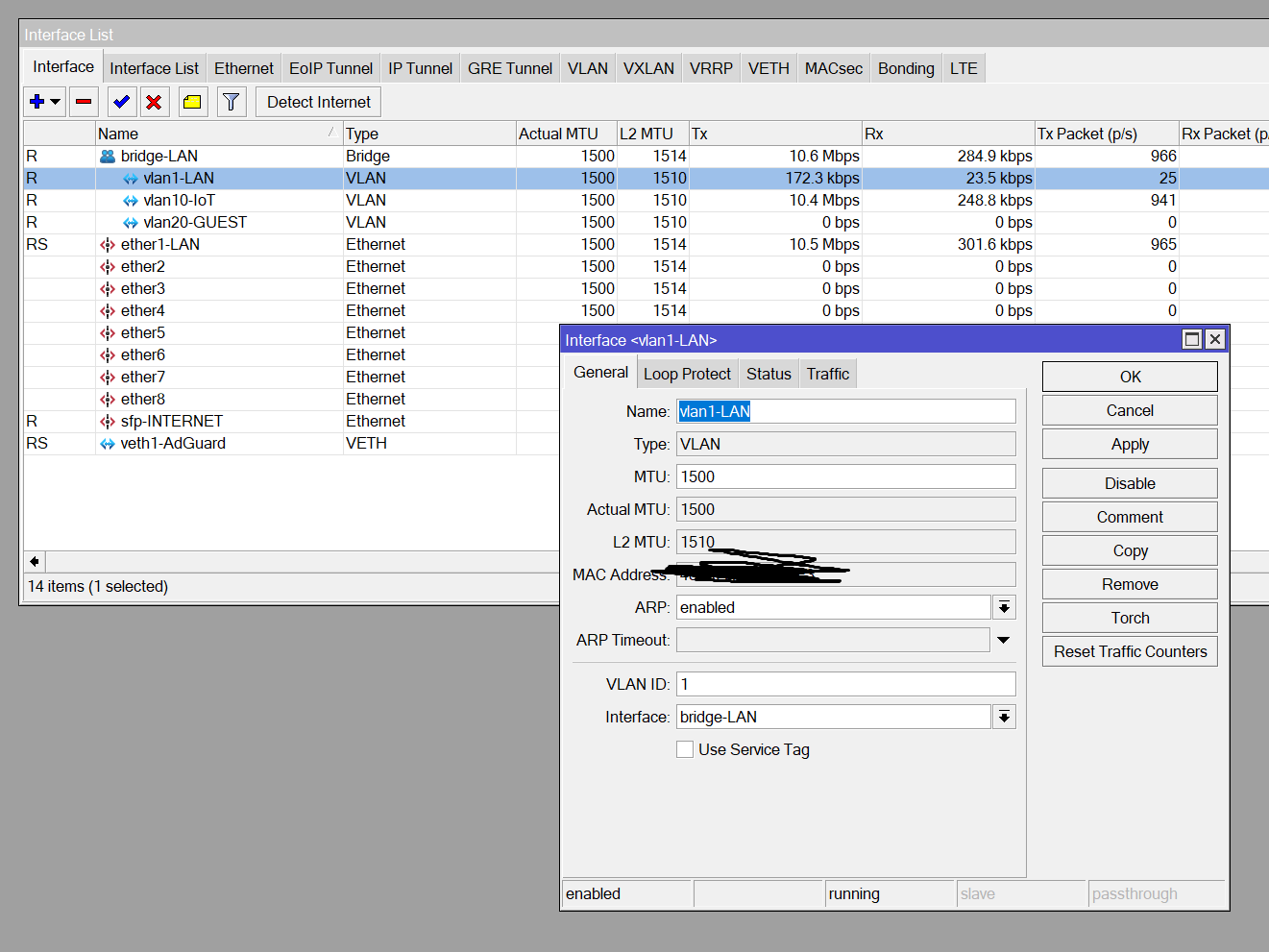Select the sfp-INTERNET row name
The width and height of the screenshot is (1269, 952).
(172, 422)
